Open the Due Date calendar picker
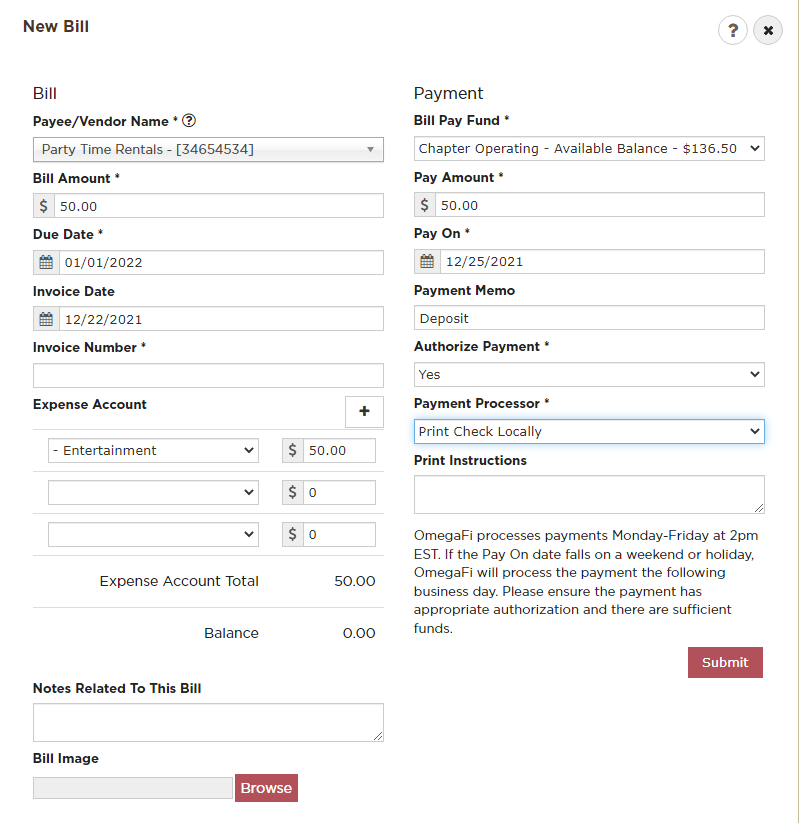The height and width of the screenshot is (823, 799). [45, 262]
